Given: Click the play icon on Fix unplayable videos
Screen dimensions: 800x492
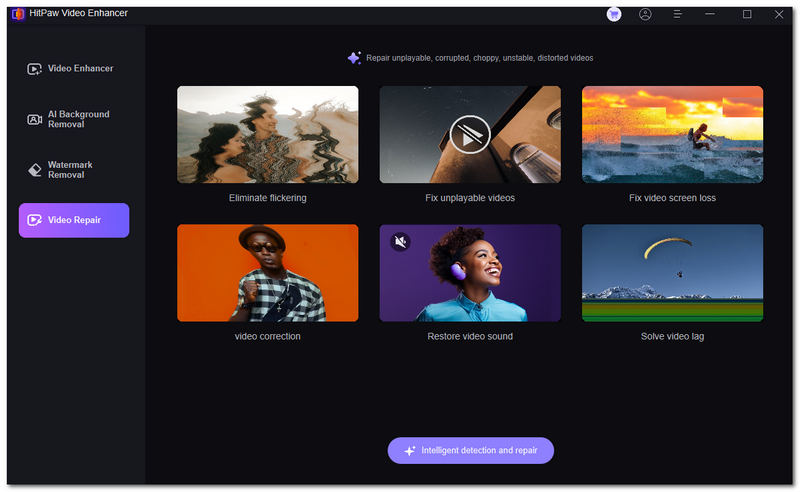Looking at the screenshot, I should (469, 134).
